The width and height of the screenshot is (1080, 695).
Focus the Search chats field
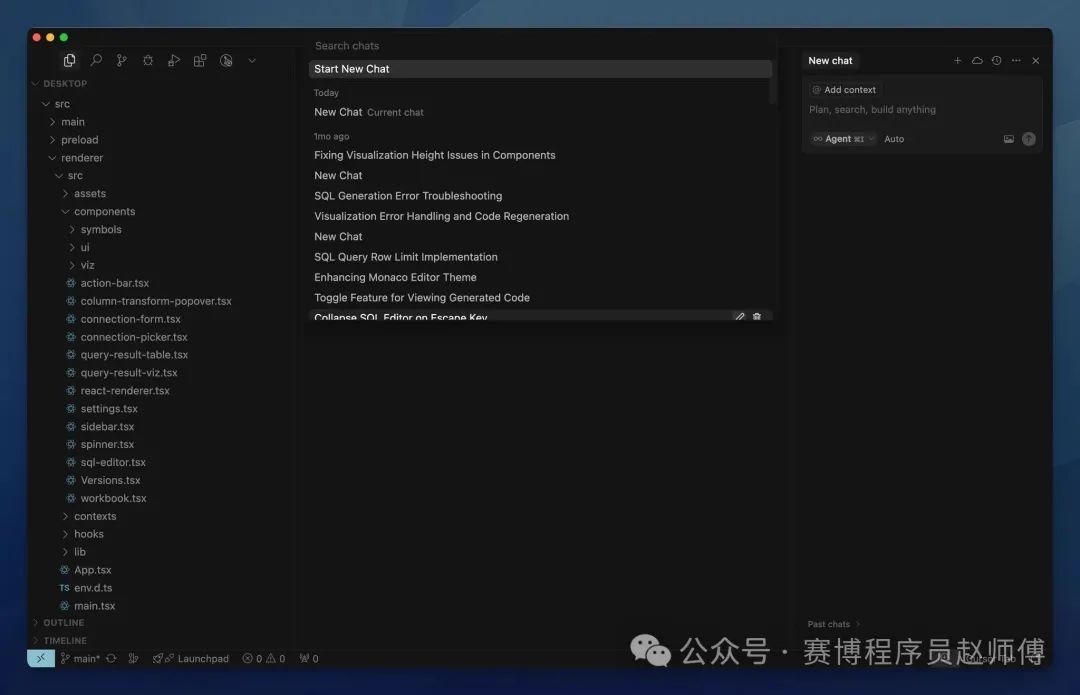(541, 45)
